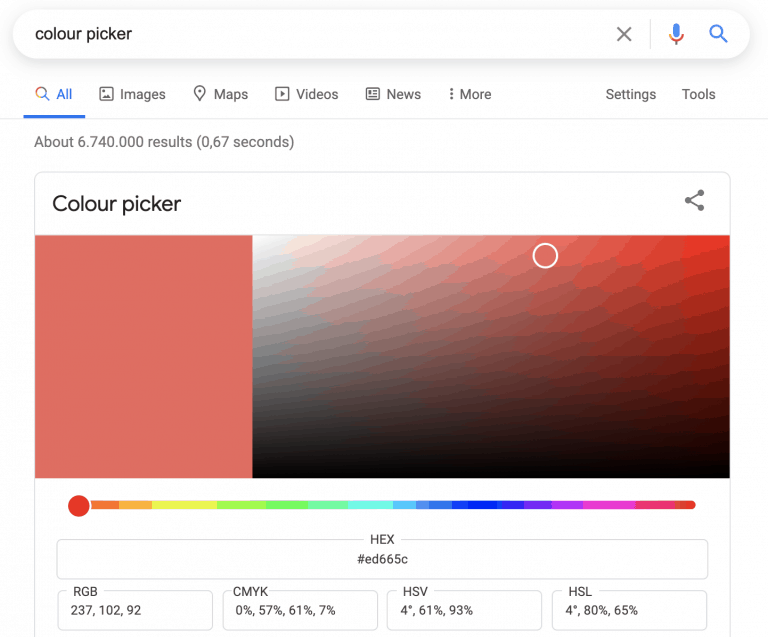Switch to Maps results tab
The width and height of the screenshot is (768, 637).
[x=220, y=94]
